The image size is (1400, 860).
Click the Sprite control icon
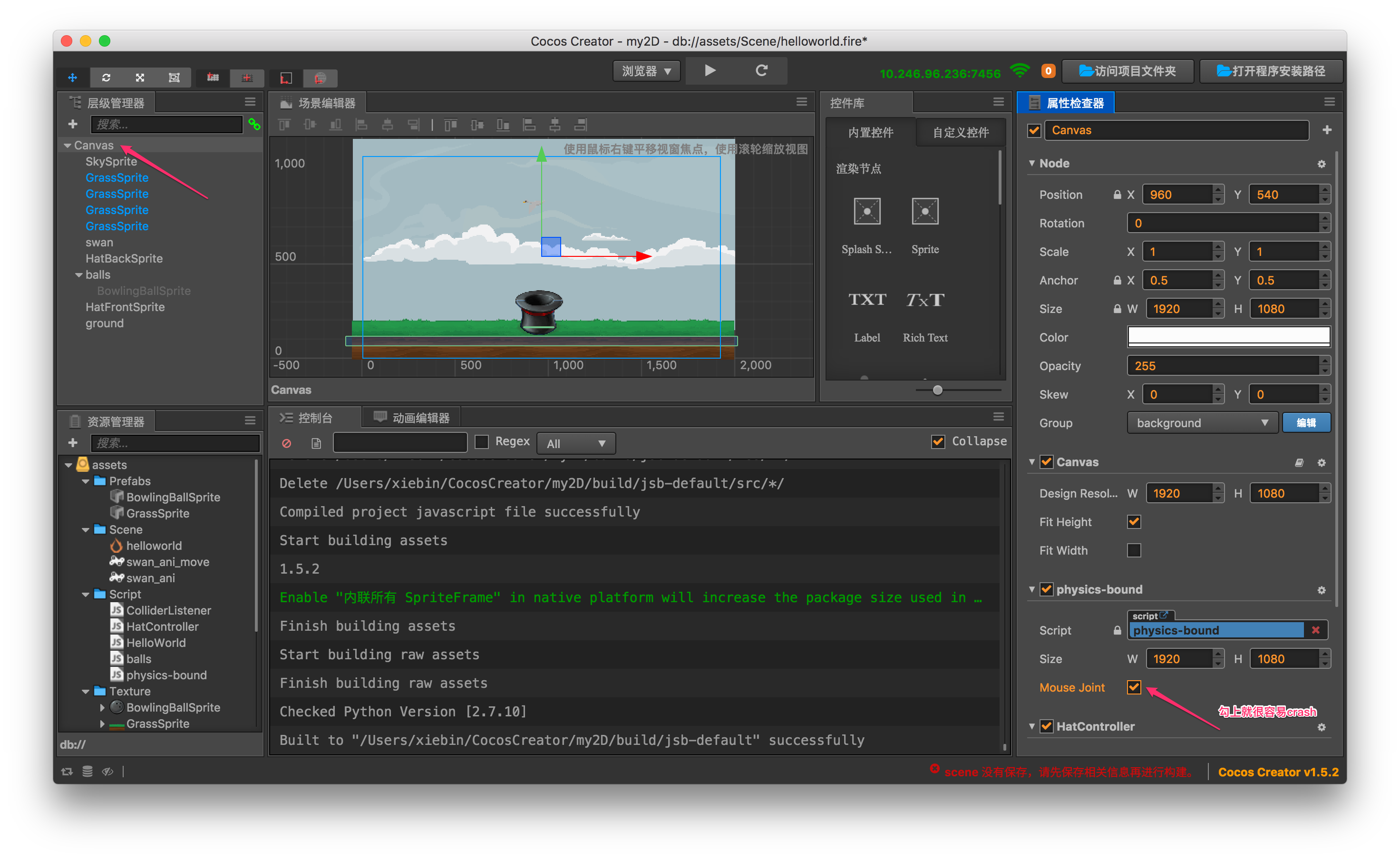point(924,212)
